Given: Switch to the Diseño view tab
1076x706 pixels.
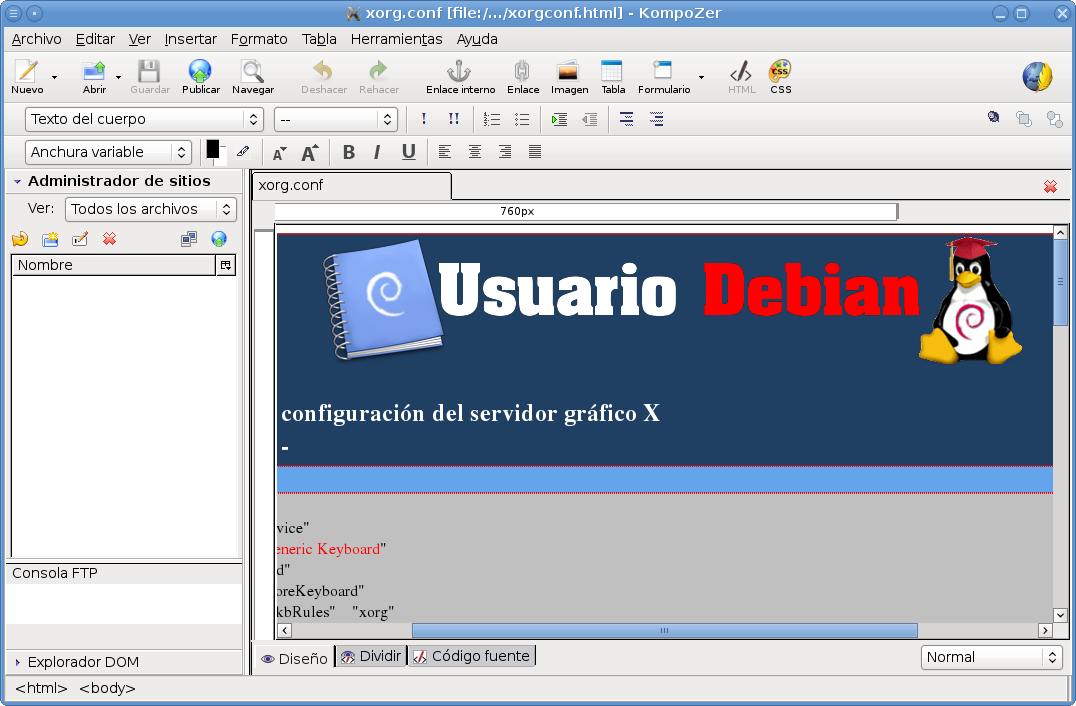Looking at the screenshot, I should (294, 659).
